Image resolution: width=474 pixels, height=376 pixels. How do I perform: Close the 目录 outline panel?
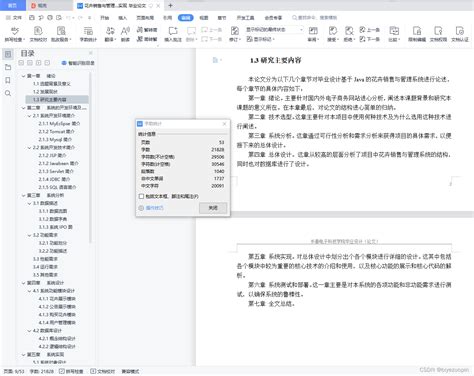pyautogui.click(x=91, y=53)
